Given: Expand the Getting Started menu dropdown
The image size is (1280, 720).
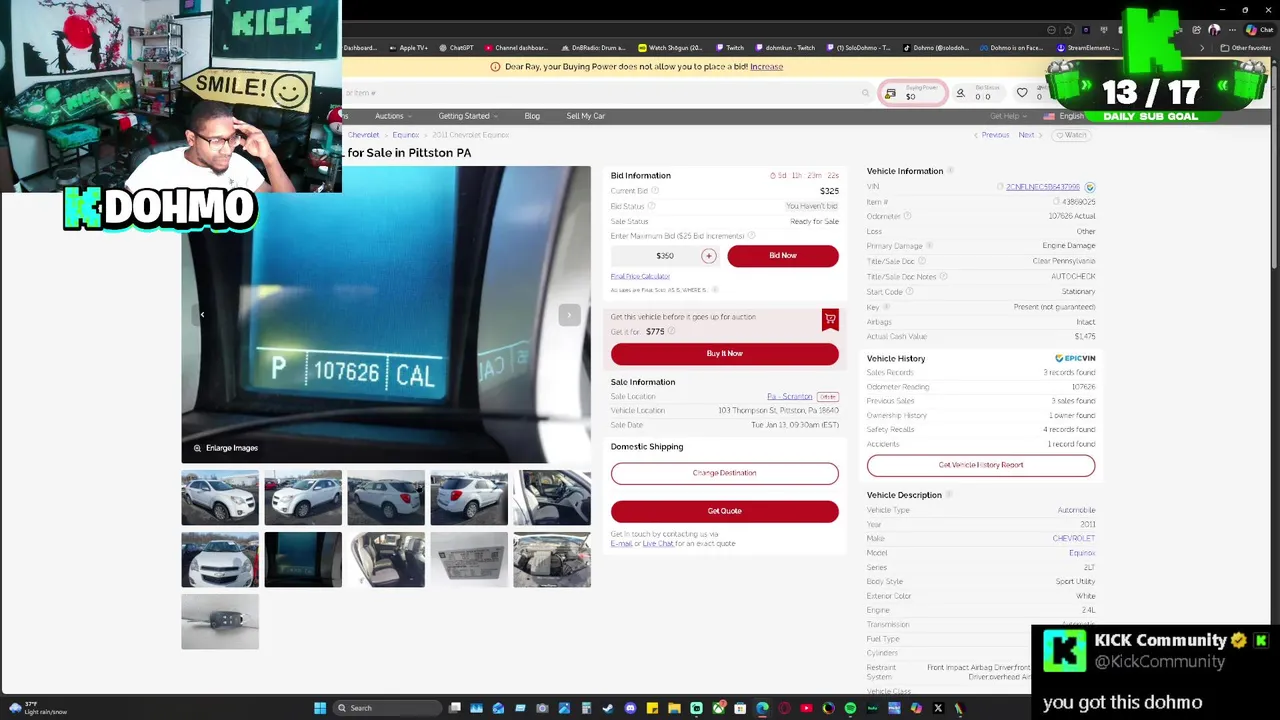Looking at the screenshot, I should pos(468,116).
